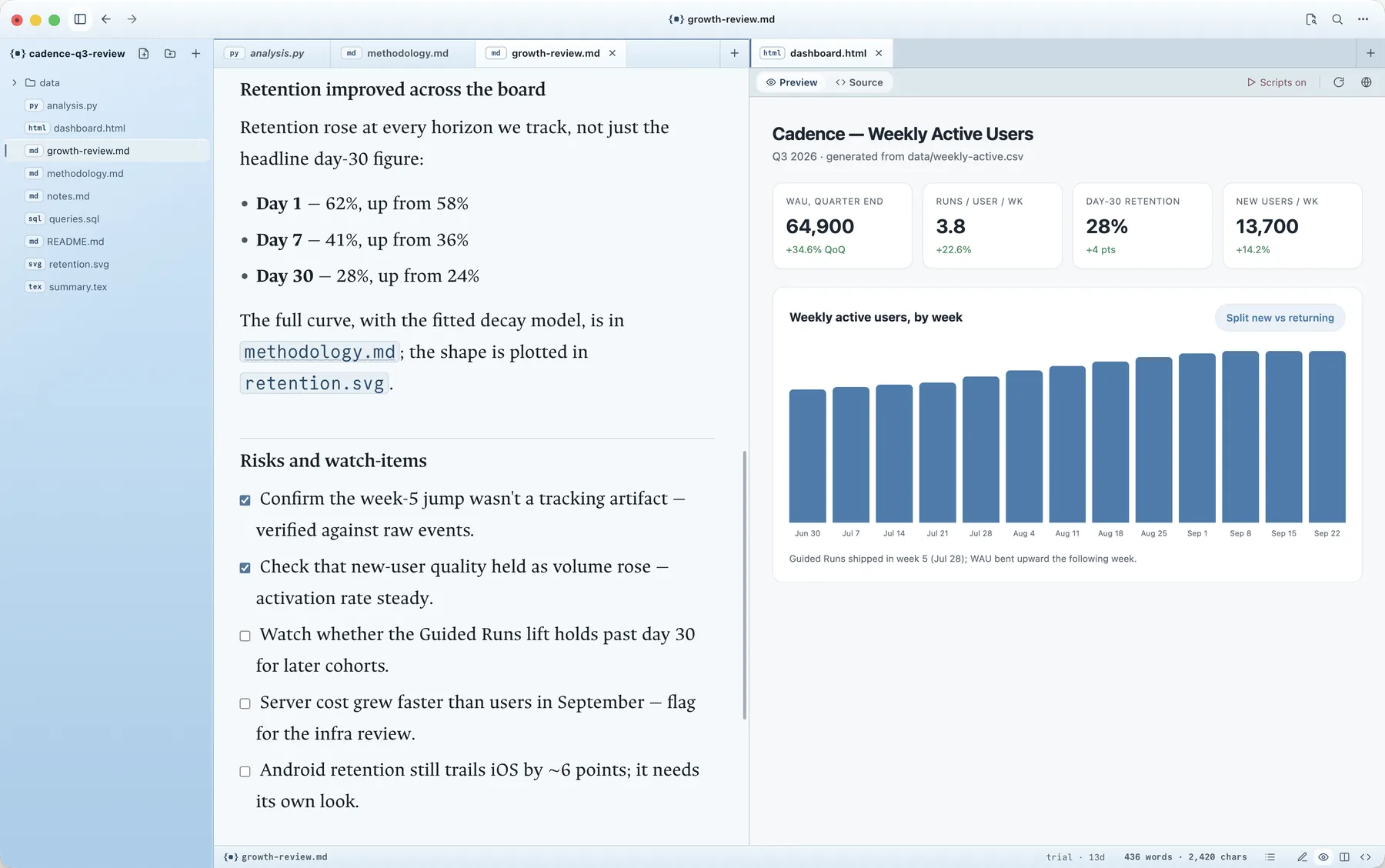1385x868 pixels.
Task: Enable split view icon in status bar
Action: point(1344,856)
